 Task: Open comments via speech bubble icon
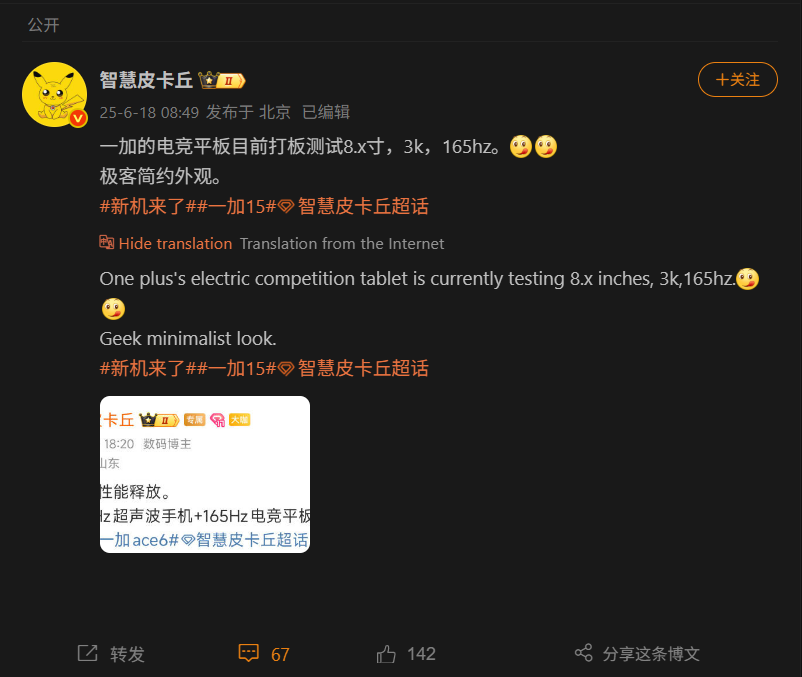click(x=249, y=653)
